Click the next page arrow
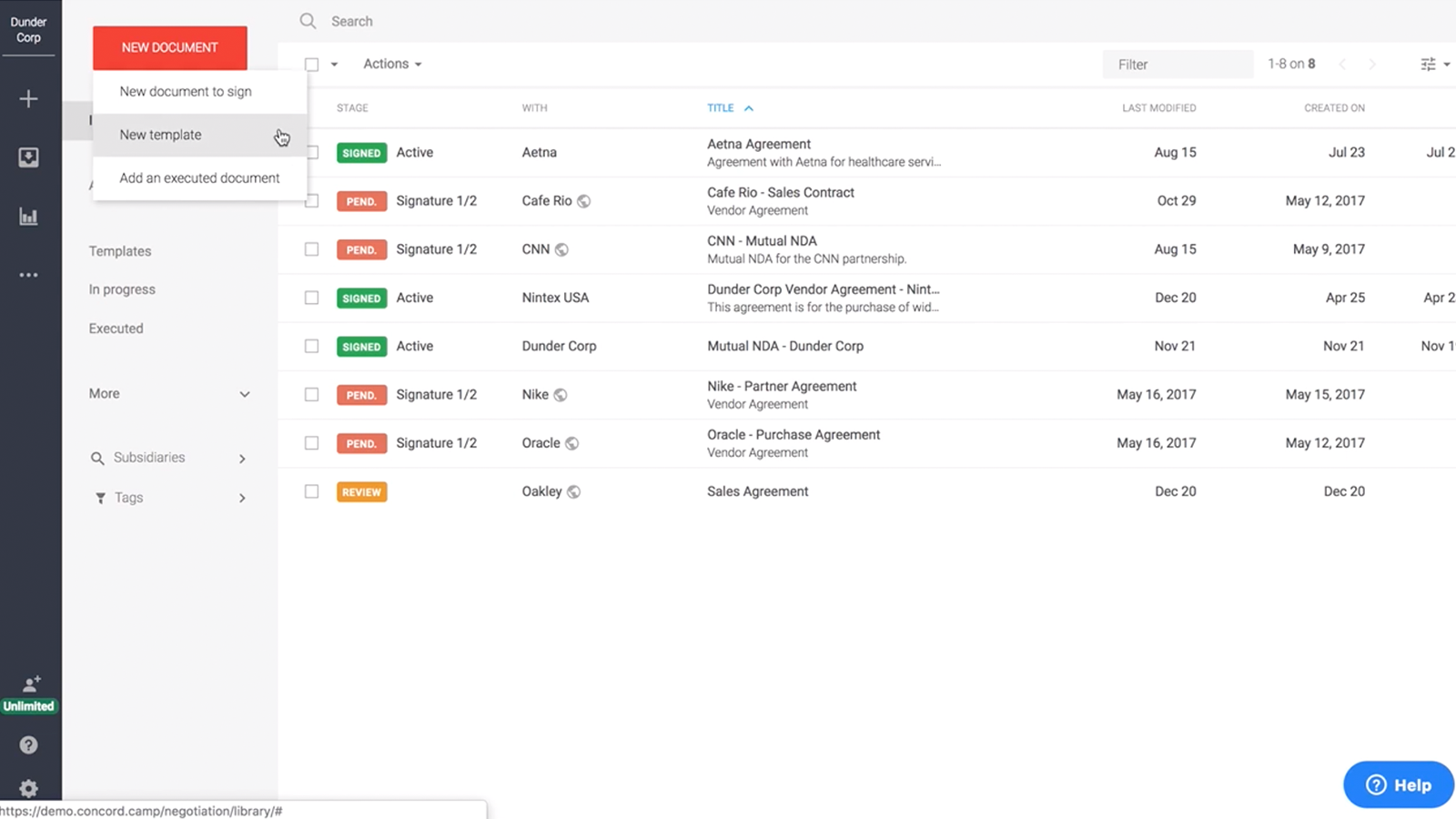The height and width of the screenshot is (819, 1456). [1372, 64]
